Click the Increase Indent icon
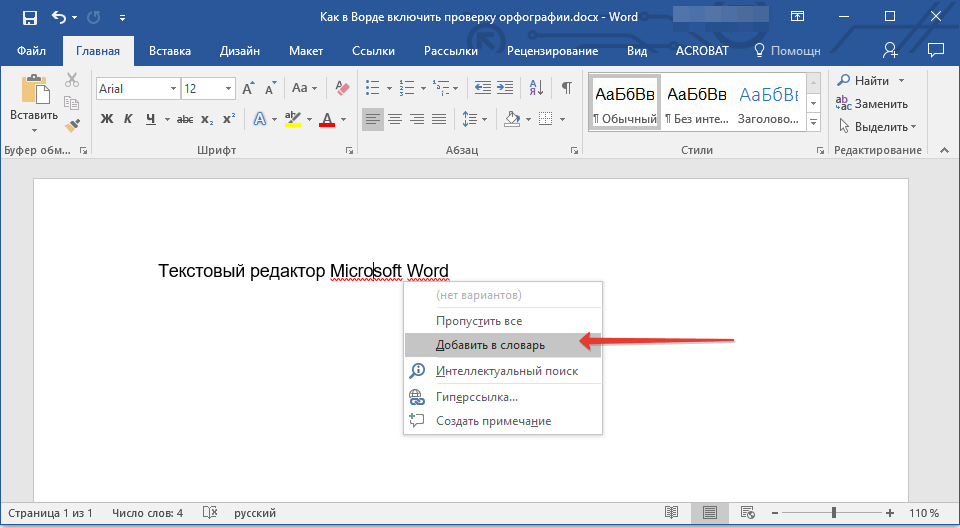The height and width of the screenshot is (528, 960). pyautogui.click(x=507, y=88)
